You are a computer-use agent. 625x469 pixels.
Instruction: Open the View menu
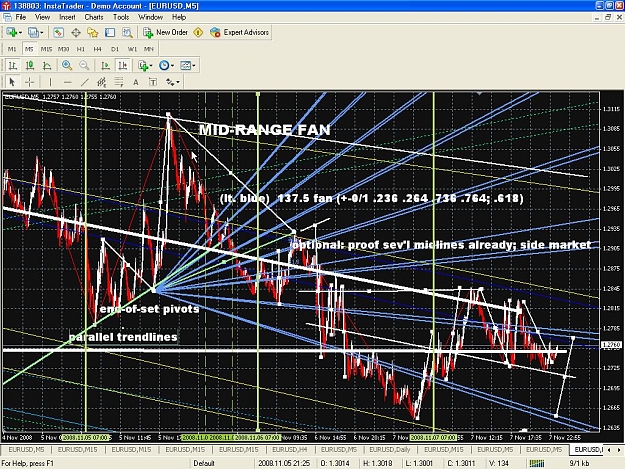click(x=43, y=17)
